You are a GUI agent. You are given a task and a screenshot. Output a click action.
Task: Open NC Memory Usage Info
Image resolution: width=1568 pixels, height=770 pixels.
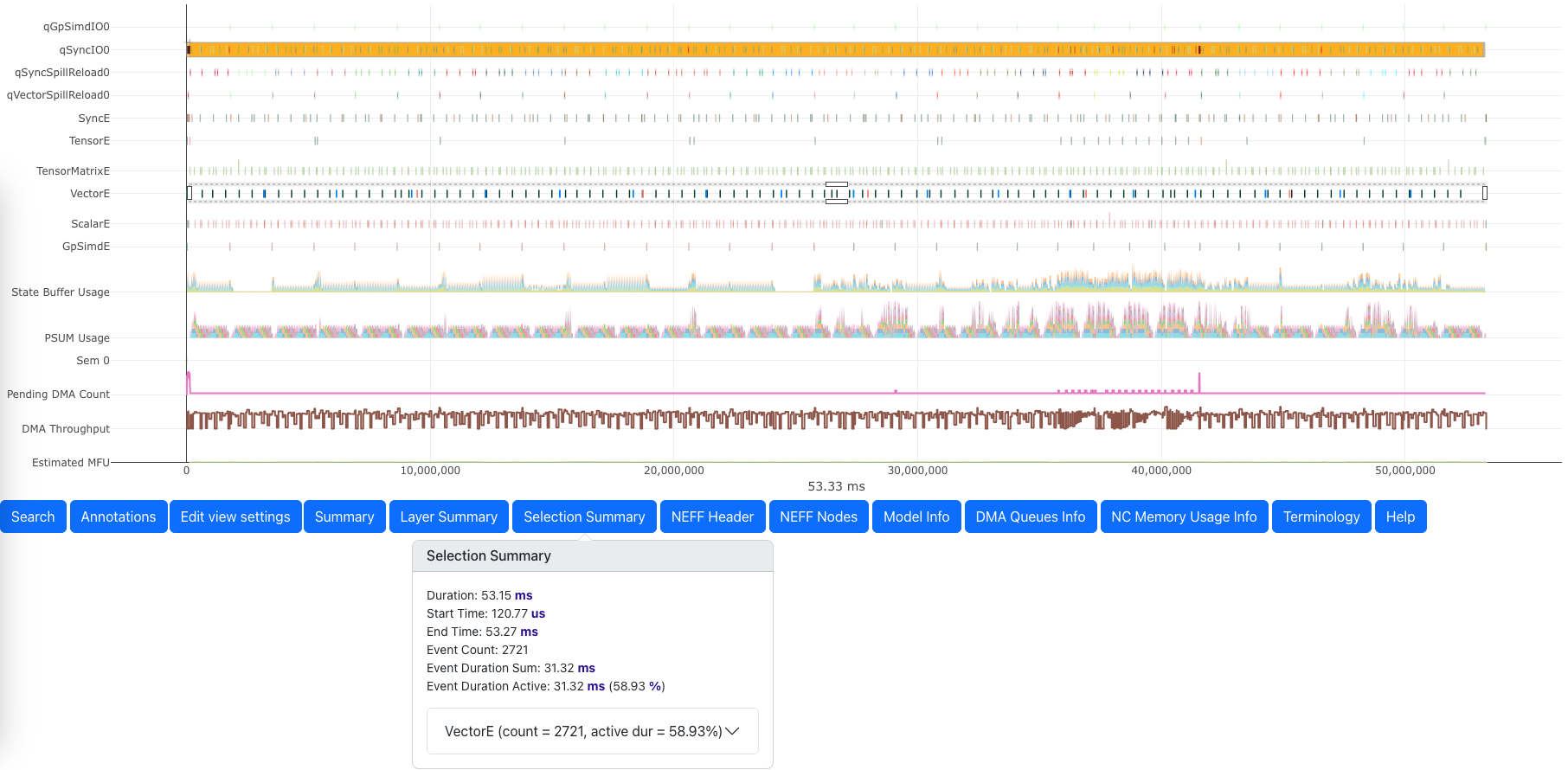tap(1184, 517)
